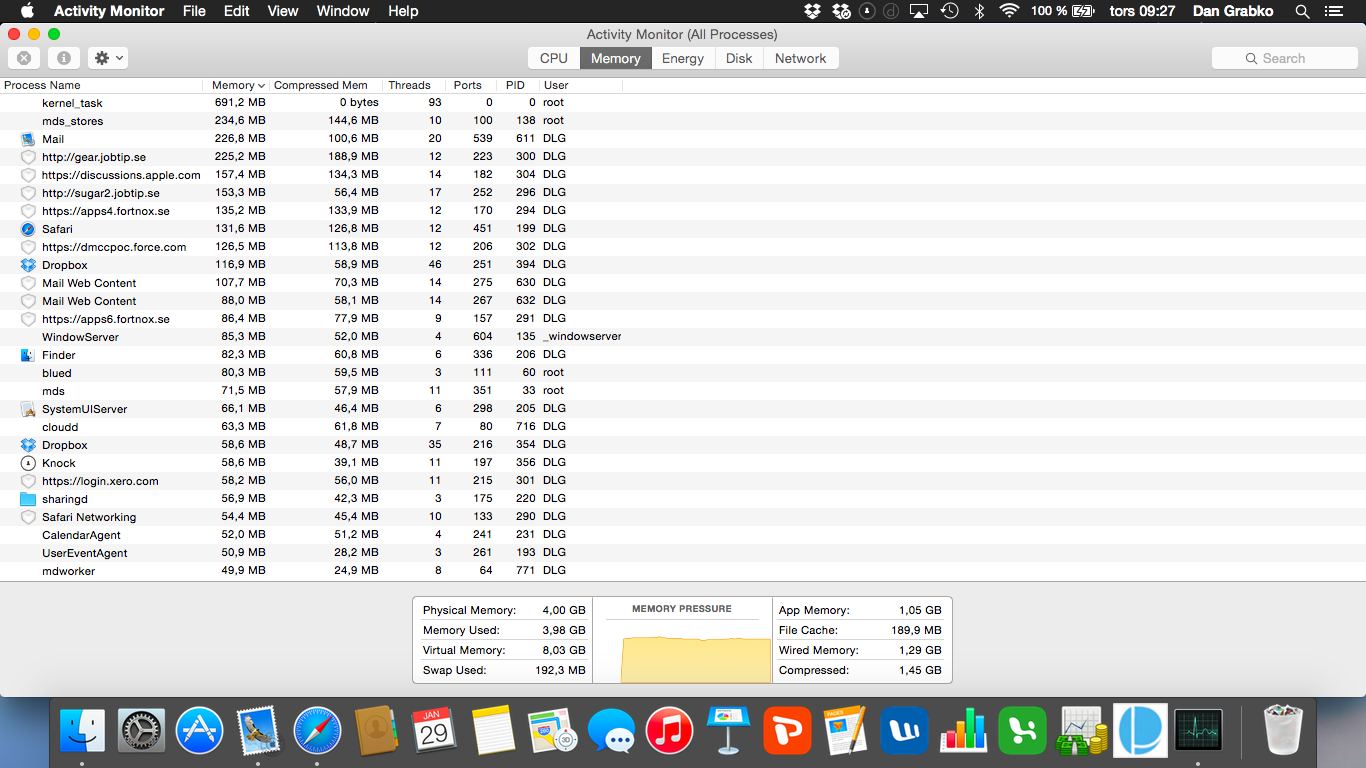This screenshot has width=1366, height=768.
Task: Open the Window menu
Action: click(x=343, y=11)
